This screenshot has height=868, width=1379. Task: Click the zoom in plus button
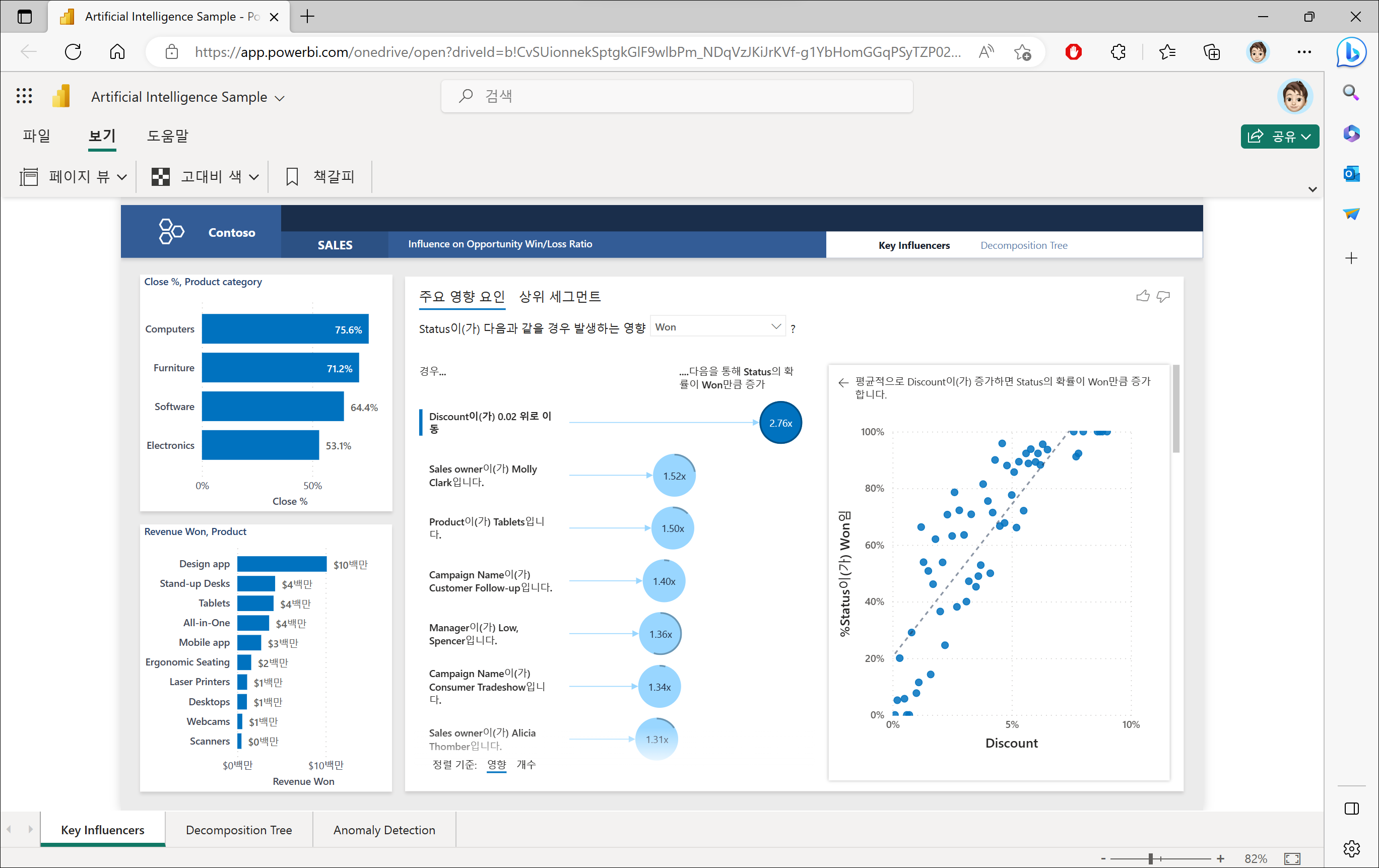[1220, 858]
